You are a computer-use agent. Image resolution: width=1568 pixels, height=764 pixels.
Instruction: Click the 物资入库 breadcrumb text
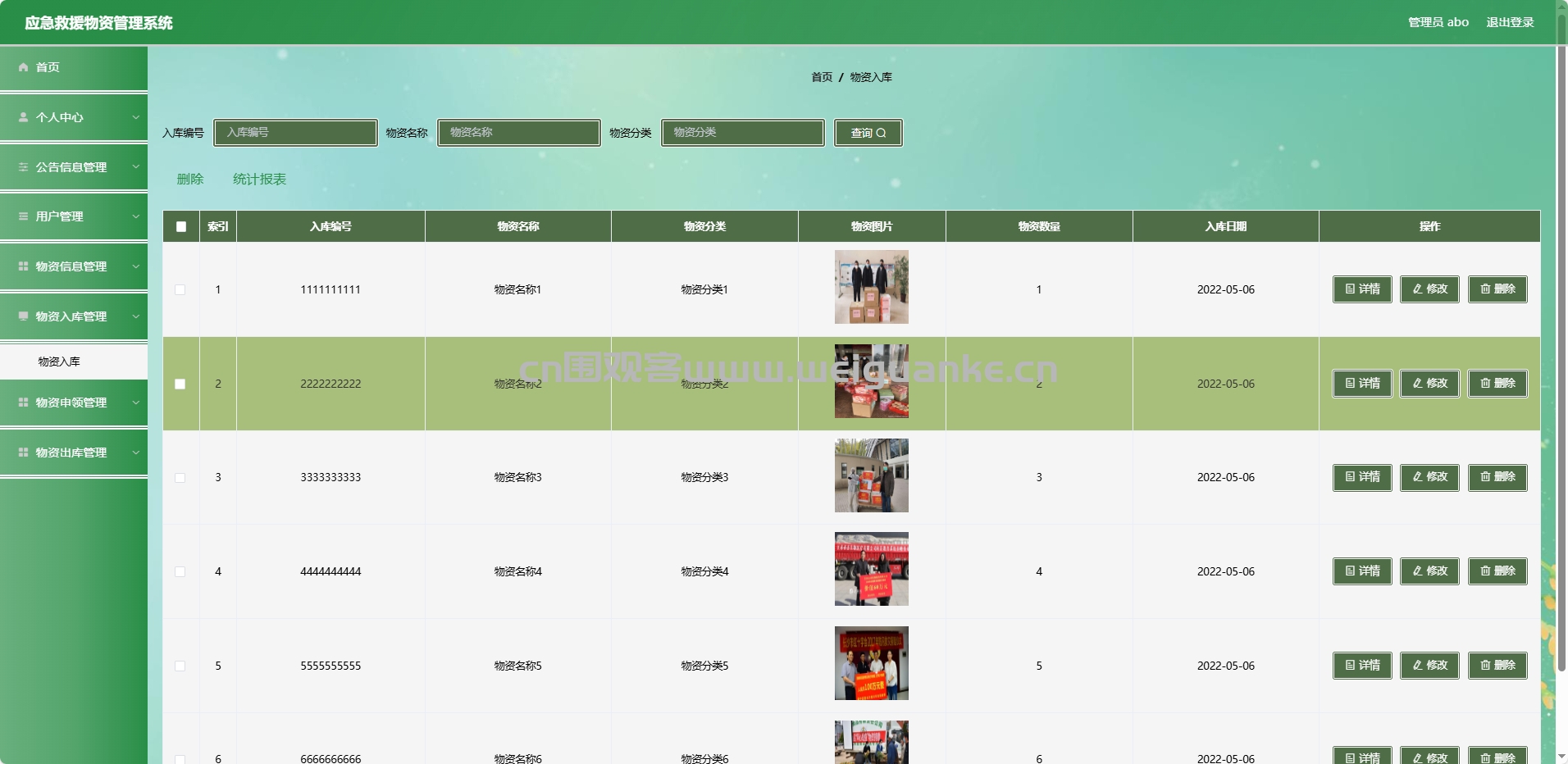pos(871,77)
